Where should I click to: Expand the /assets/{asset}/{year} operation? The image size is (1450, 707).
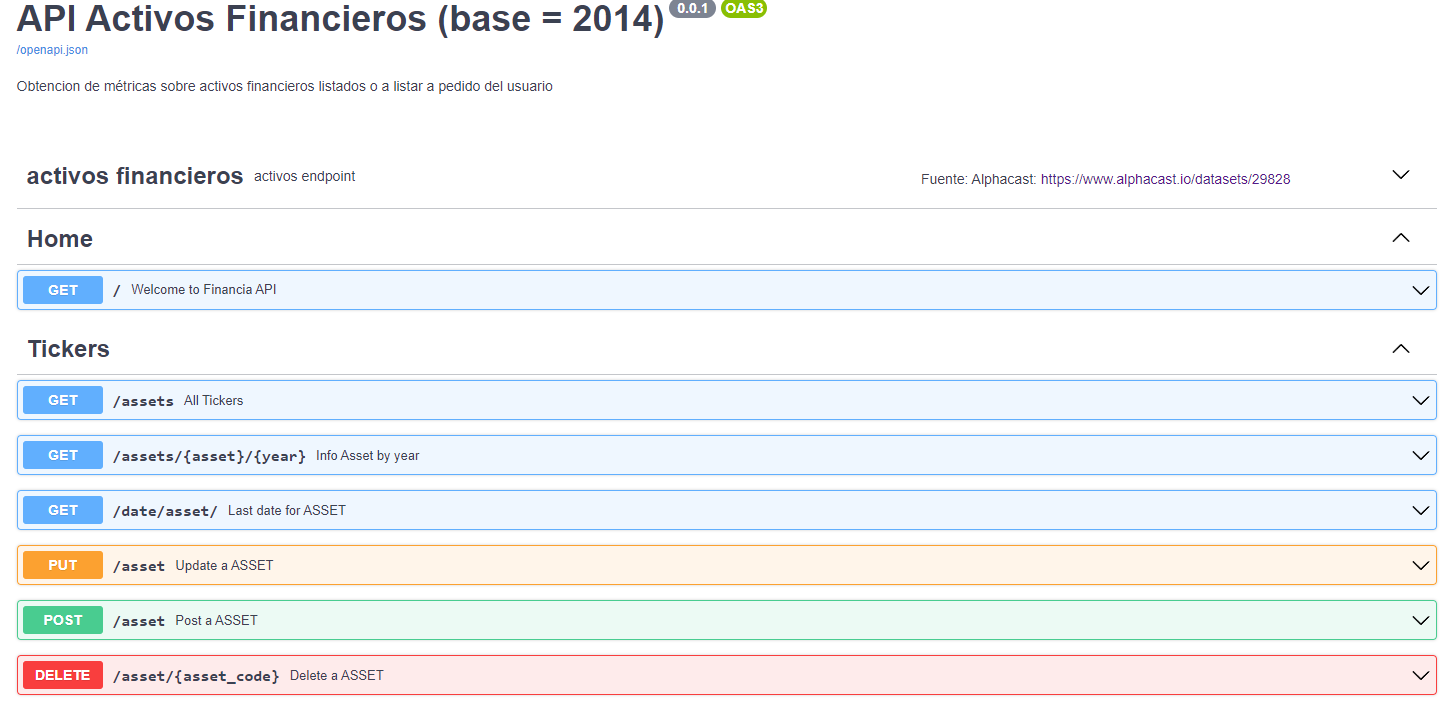1420,455
